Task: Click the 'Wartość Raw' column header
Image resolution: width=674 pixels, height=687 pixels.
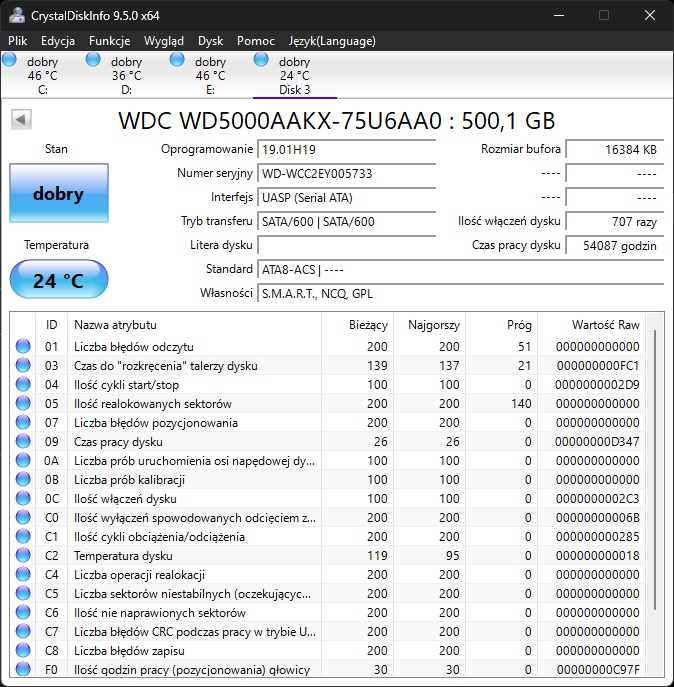Action: coord(605,325)
